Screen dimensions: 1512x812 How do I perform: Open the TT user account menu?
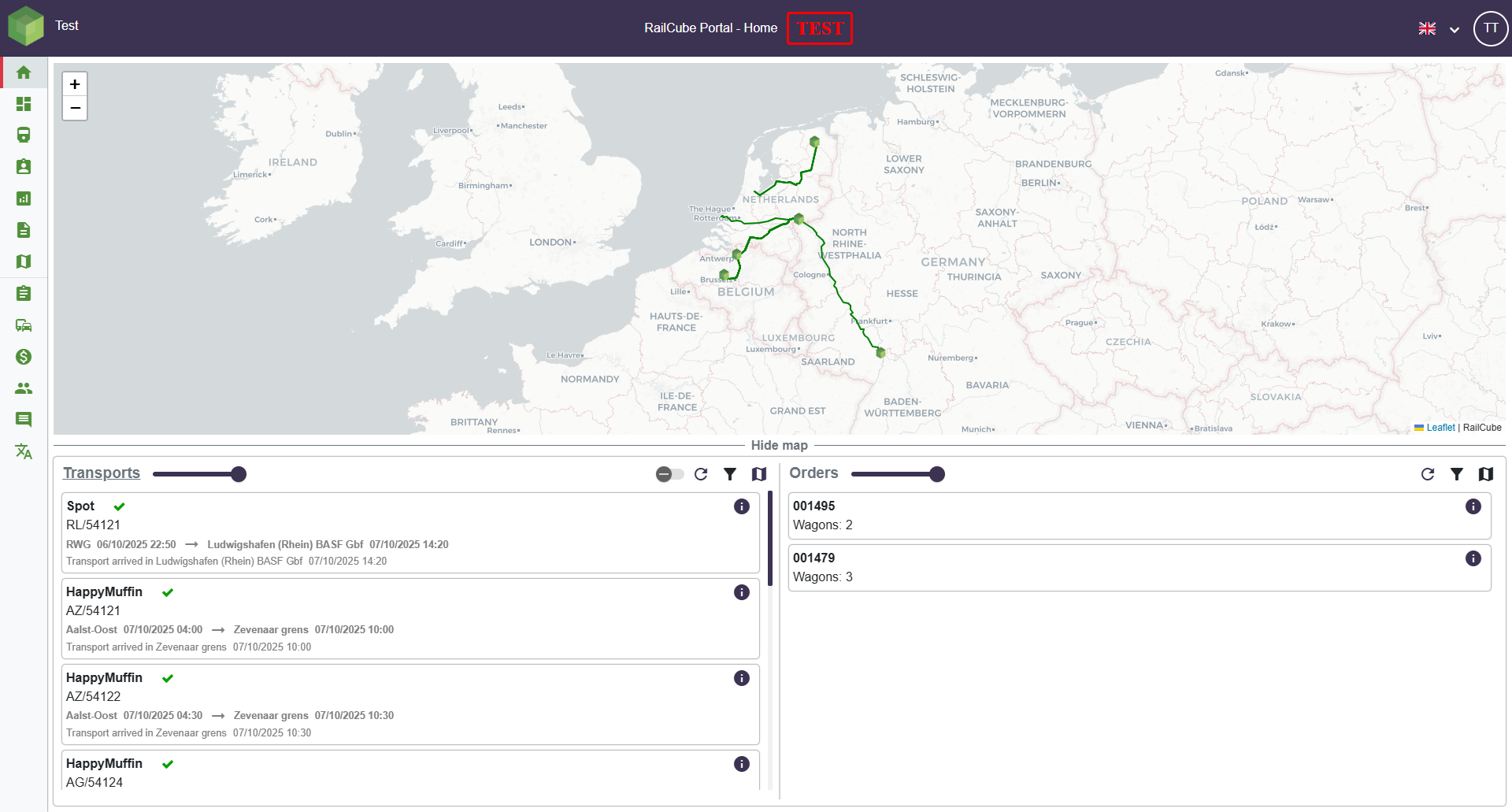[x=1490, y=28]
